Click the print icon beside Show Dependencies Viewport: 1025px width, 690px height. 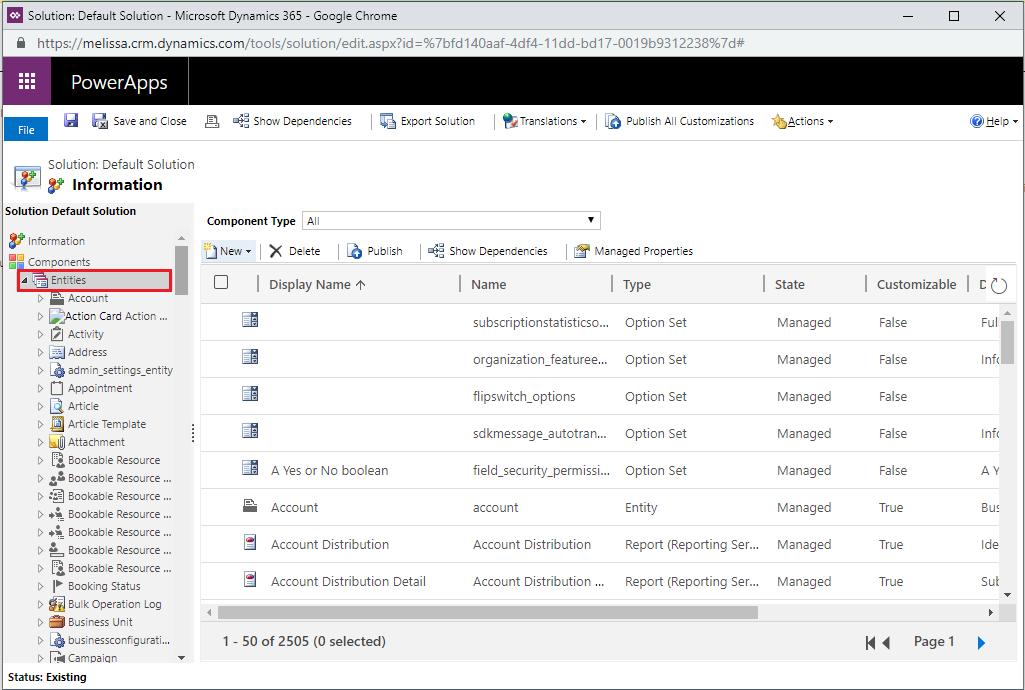point(212,121)
